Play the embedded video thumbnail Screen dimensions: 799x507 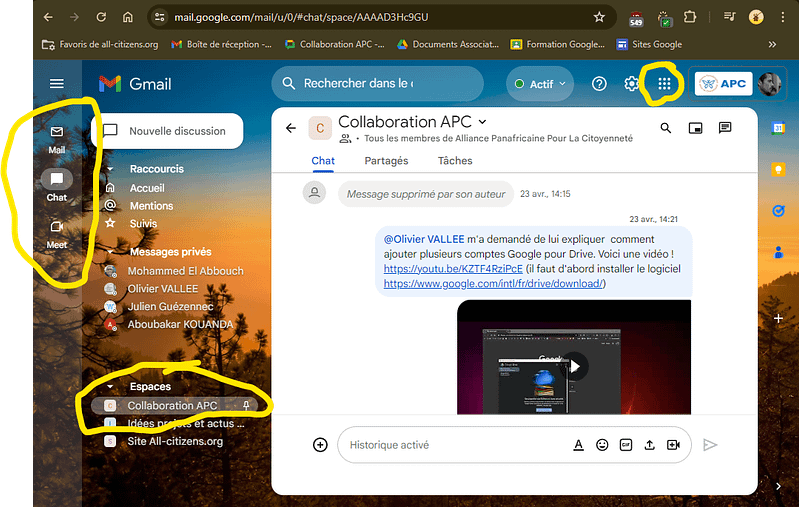(574, 366)
